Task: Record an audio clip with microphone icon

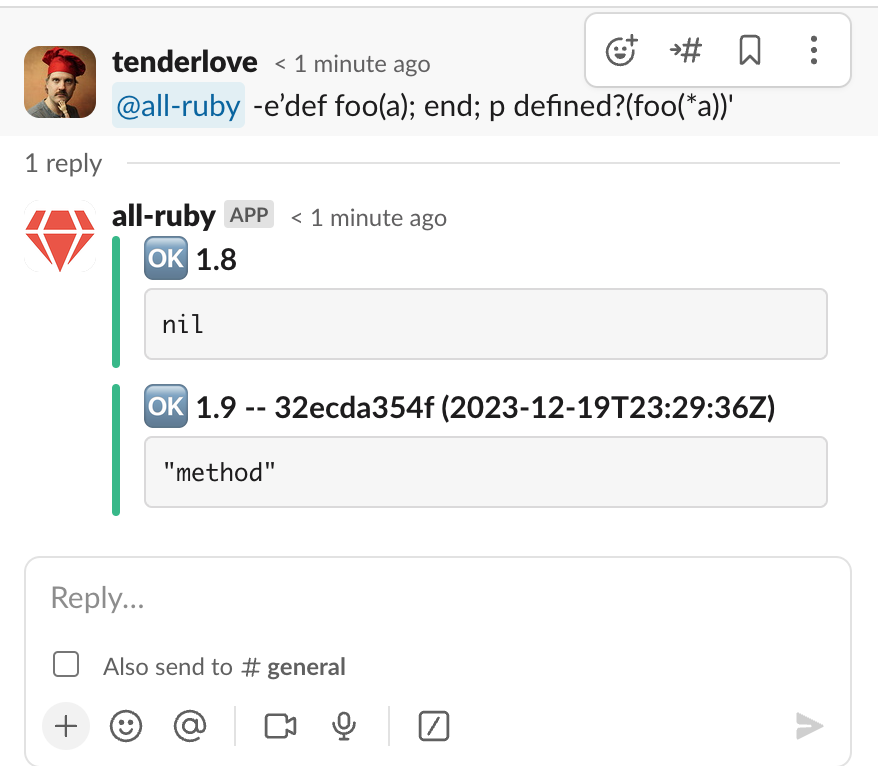Action: pyautogui.click(x=344, y=726)
